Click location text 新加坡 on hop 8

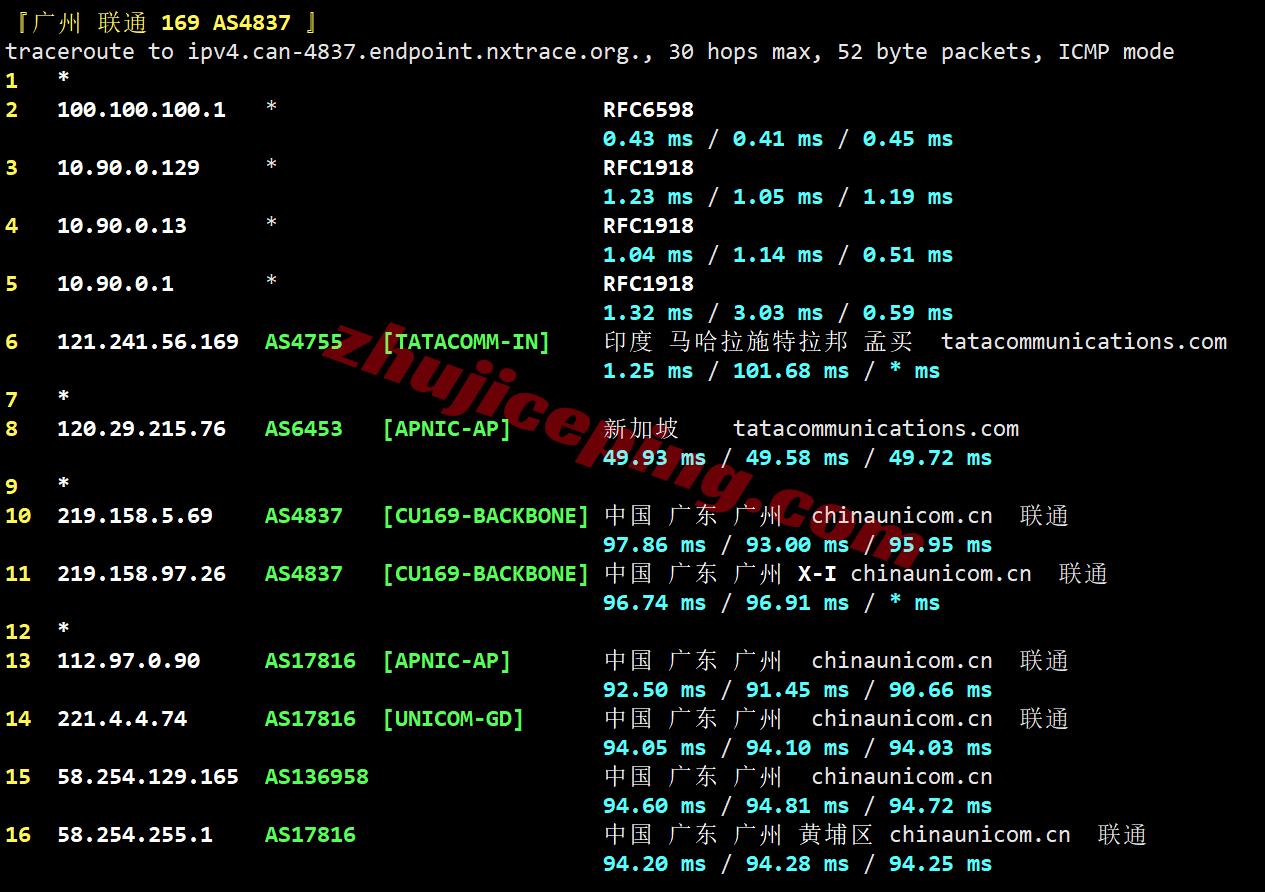pos(642,429)
